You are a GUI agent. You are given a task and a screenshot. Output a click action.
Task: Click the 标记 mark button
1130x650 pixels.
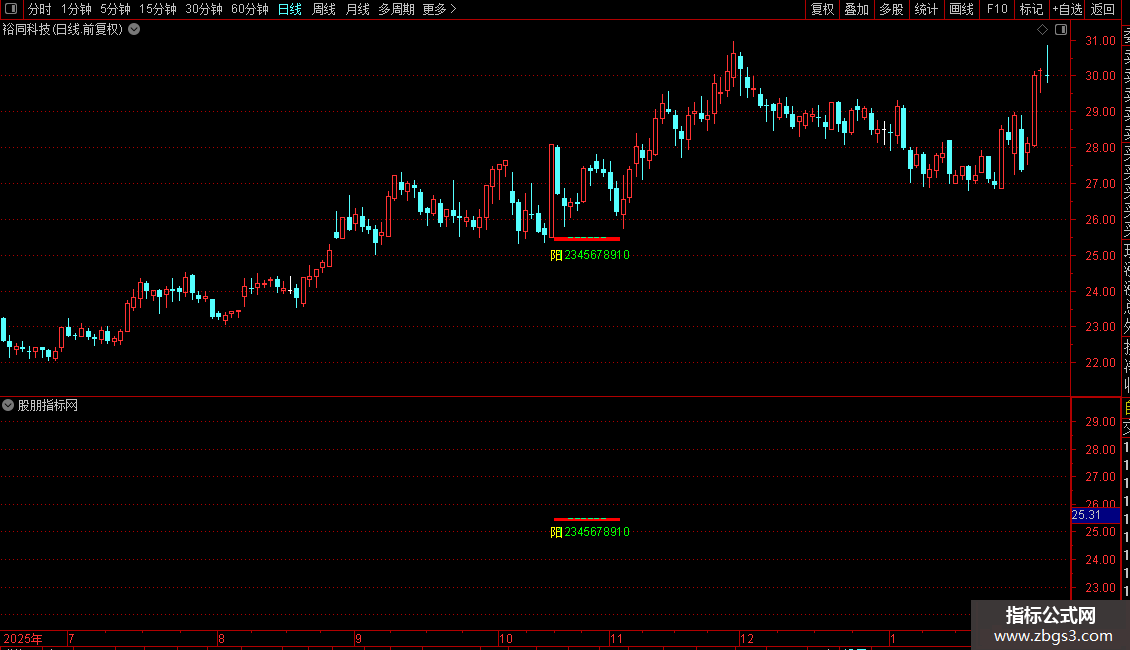point(1031,9)
